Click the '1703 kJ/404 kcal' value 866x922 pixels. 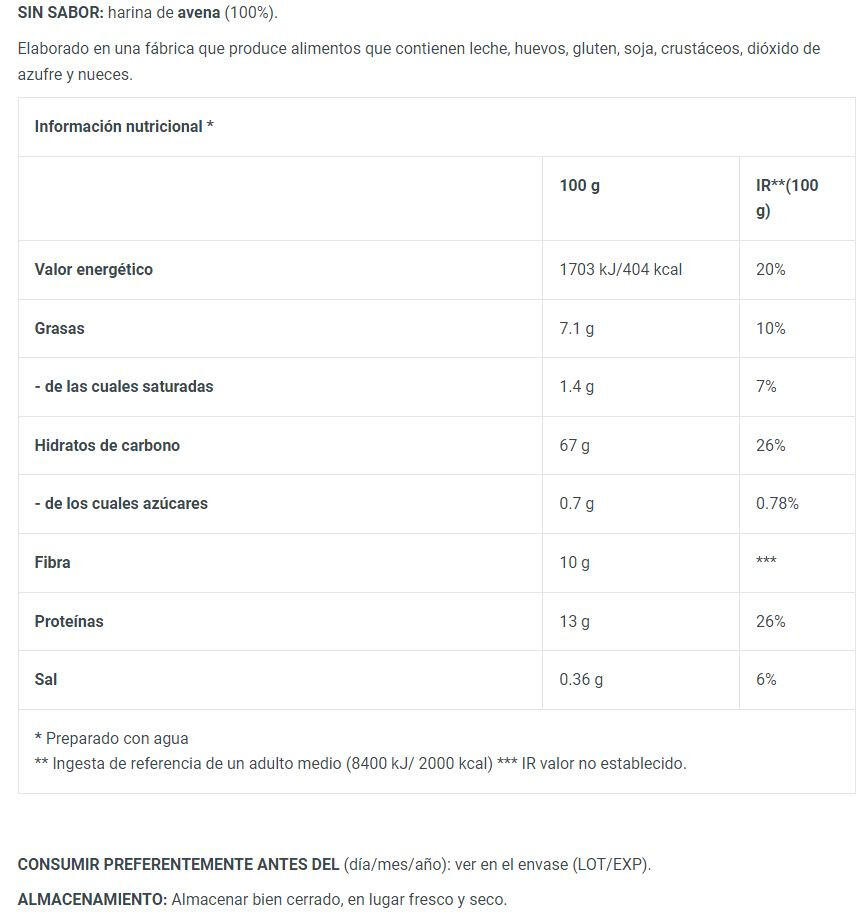(x=620, y=270)
